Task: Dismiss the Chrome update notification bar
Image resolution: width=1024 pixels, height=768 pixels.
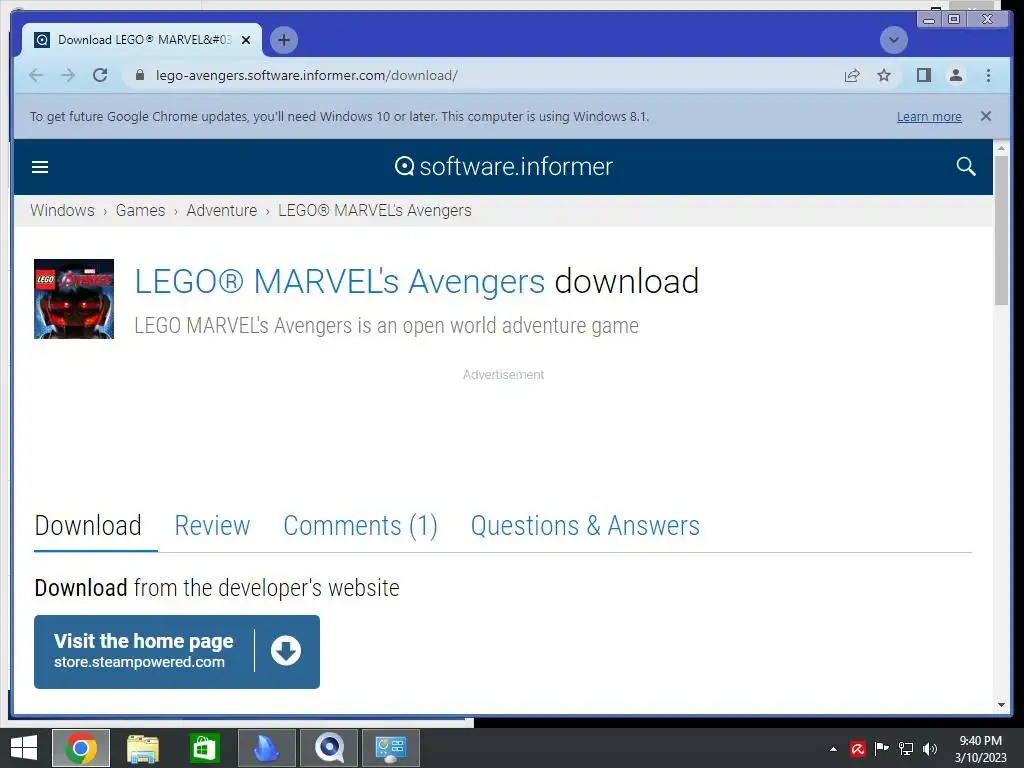Action: (x=985, y=116)
